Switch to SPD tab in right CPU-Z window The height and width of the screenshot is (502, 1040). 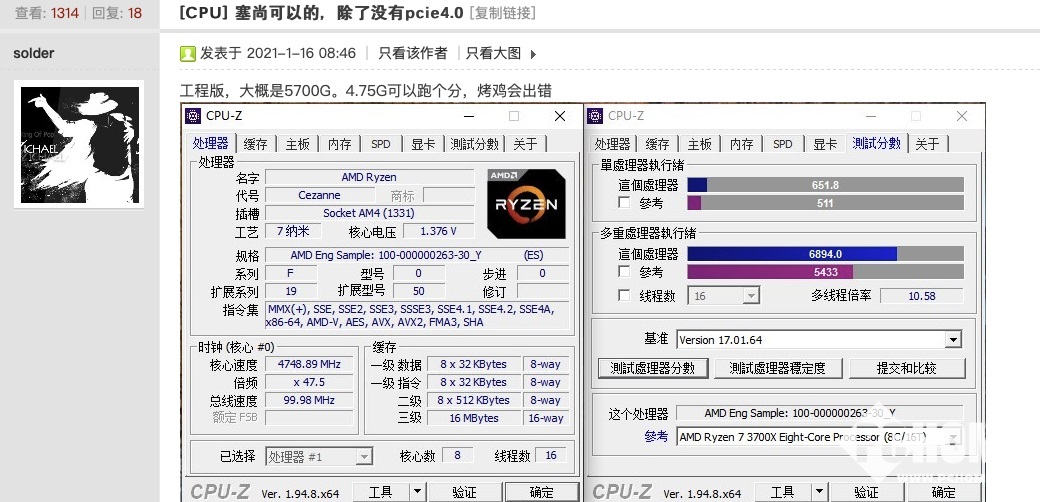pos(783,144)
